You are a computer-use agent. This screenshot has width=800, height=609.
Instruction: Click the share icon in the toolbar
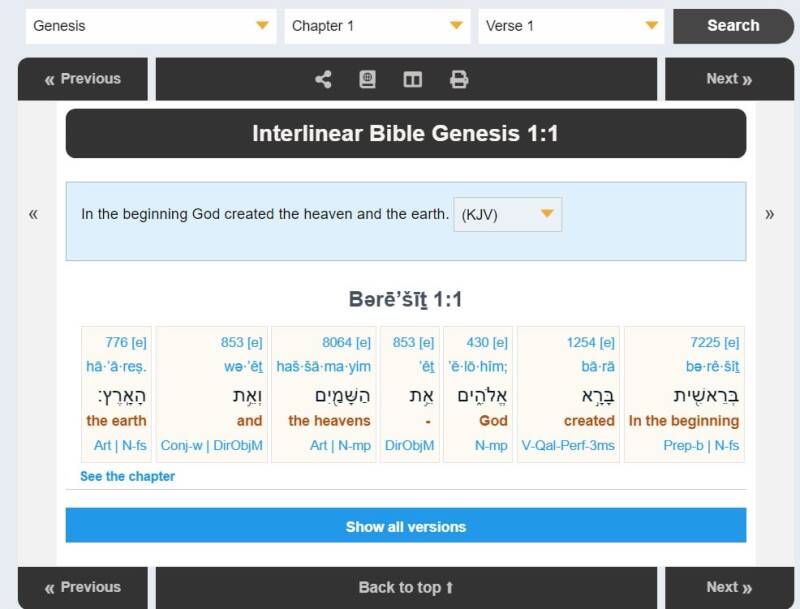tap(323, 79)
